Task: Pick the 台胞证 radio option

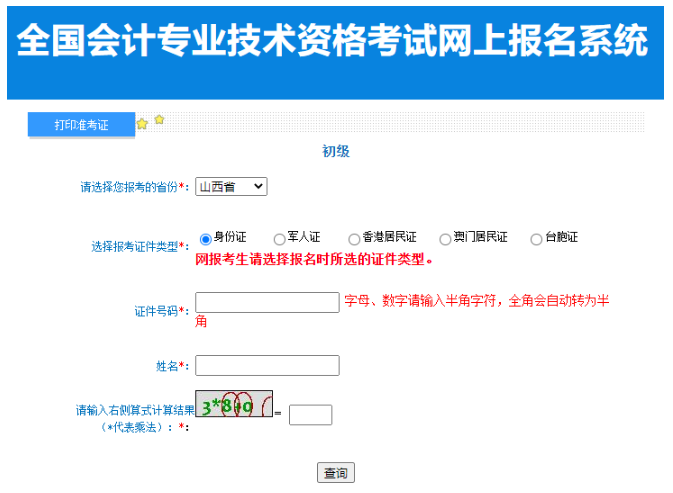Action: pyautogui.click(x=536, y=239)
